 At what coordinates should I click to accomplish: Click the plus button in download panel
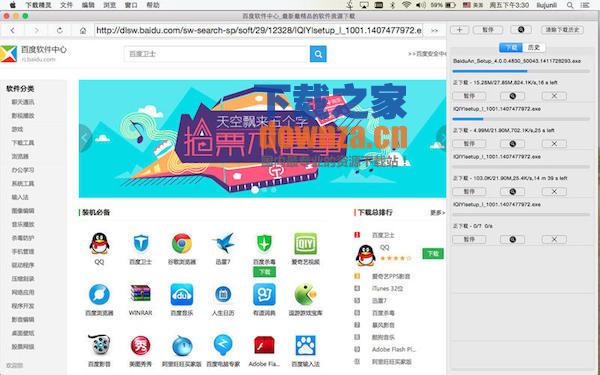click(460, 30)
